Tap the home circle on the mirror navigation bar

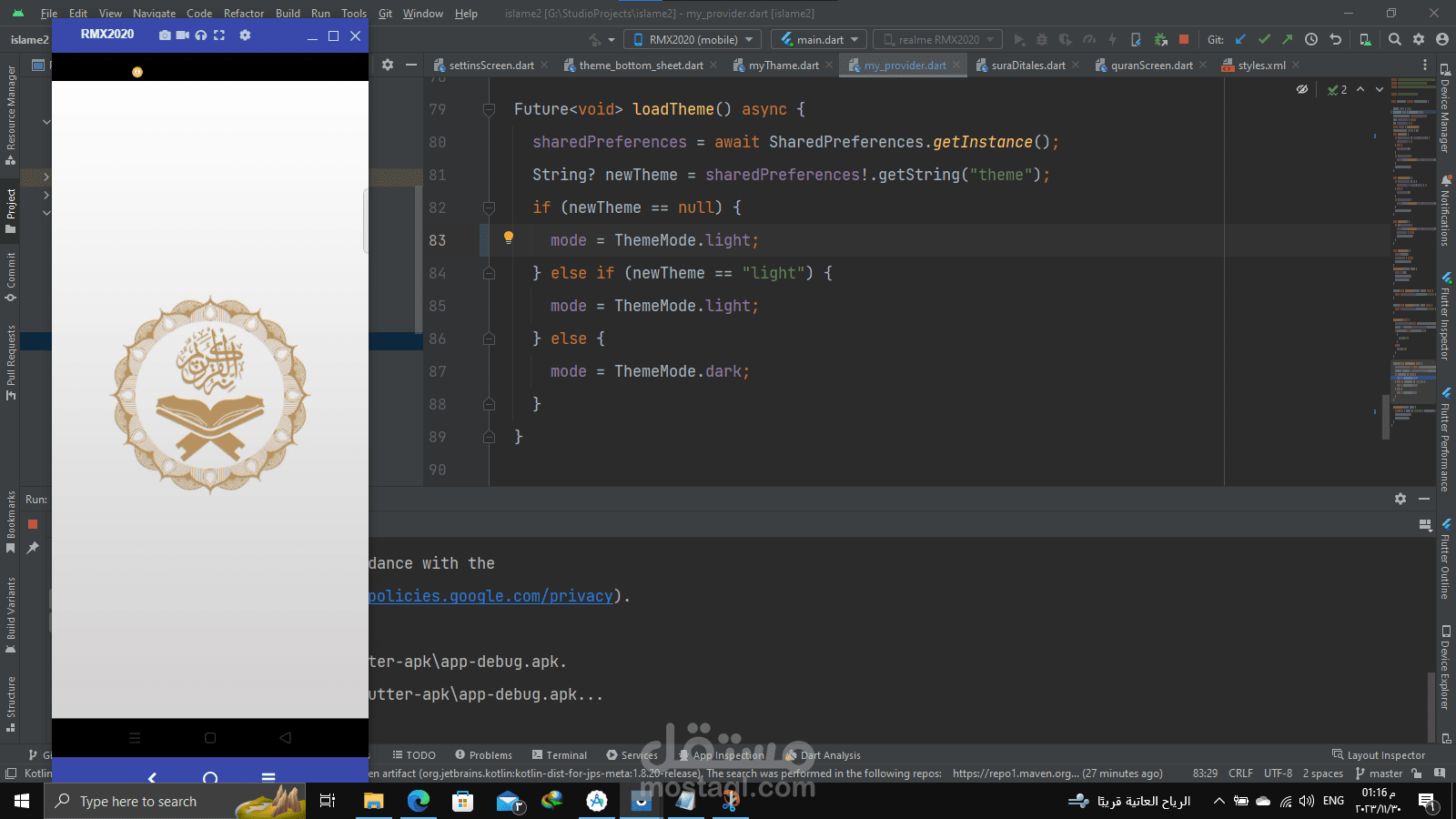point(210,778)
